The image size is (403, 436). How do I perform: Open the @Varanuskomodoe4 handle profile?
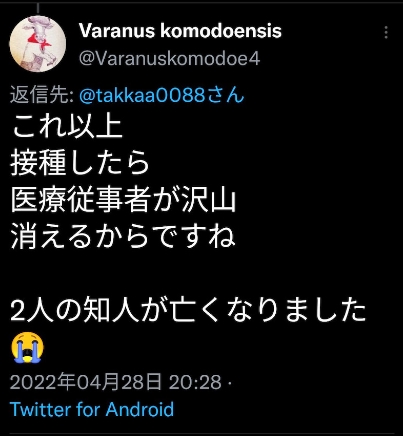coord(169,59)
